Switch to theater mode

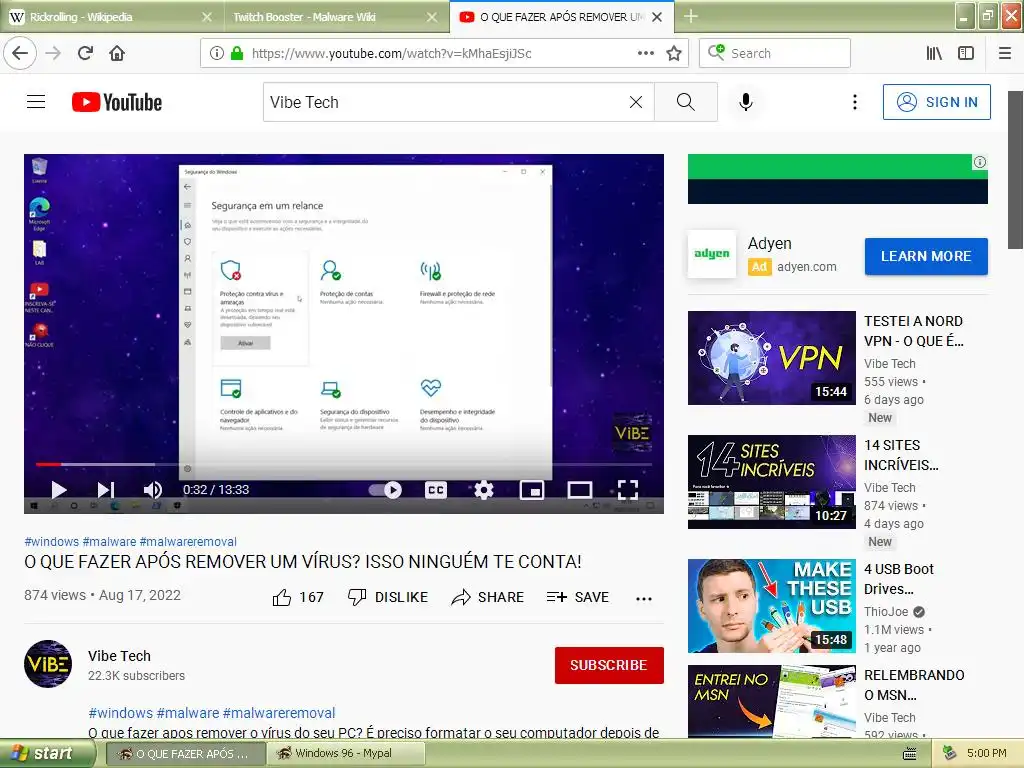(580, 490)
